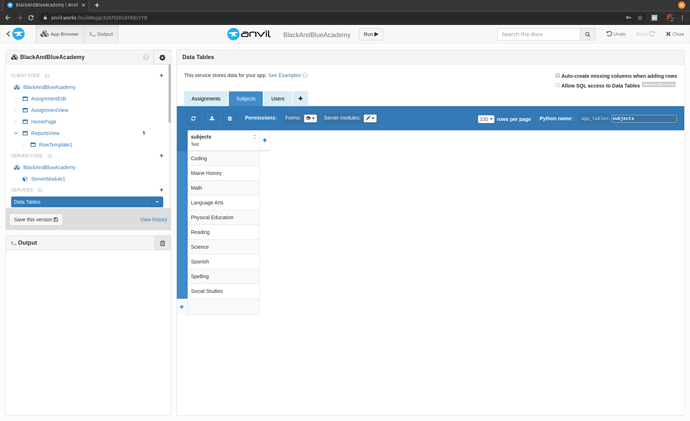Click the Anvil back arrow logo button

(15, 34)
